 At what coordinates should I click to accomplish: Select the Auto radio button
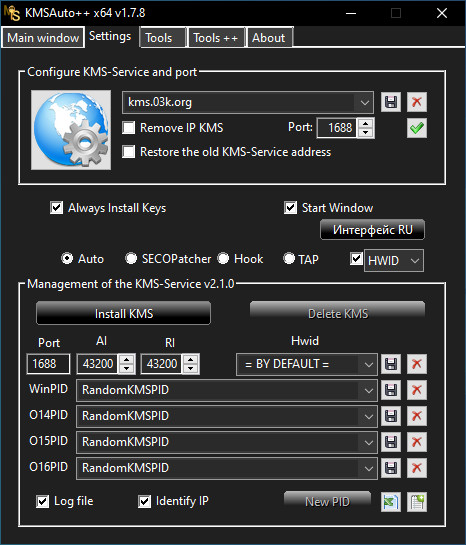pos(67,259)
